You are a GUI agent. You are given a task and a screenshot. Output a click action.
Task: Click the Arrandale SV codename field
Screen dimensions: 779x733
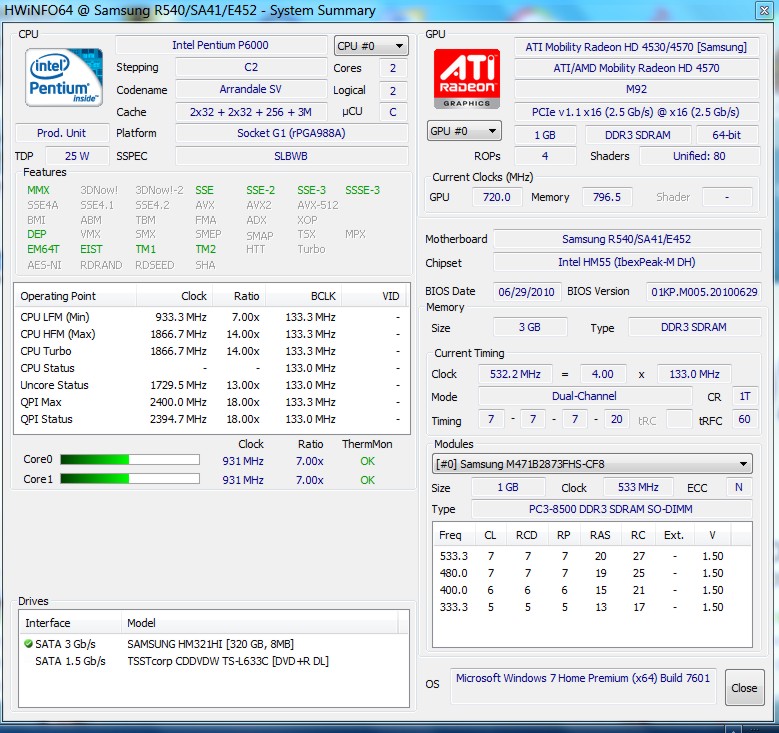(x=251, y=89)
